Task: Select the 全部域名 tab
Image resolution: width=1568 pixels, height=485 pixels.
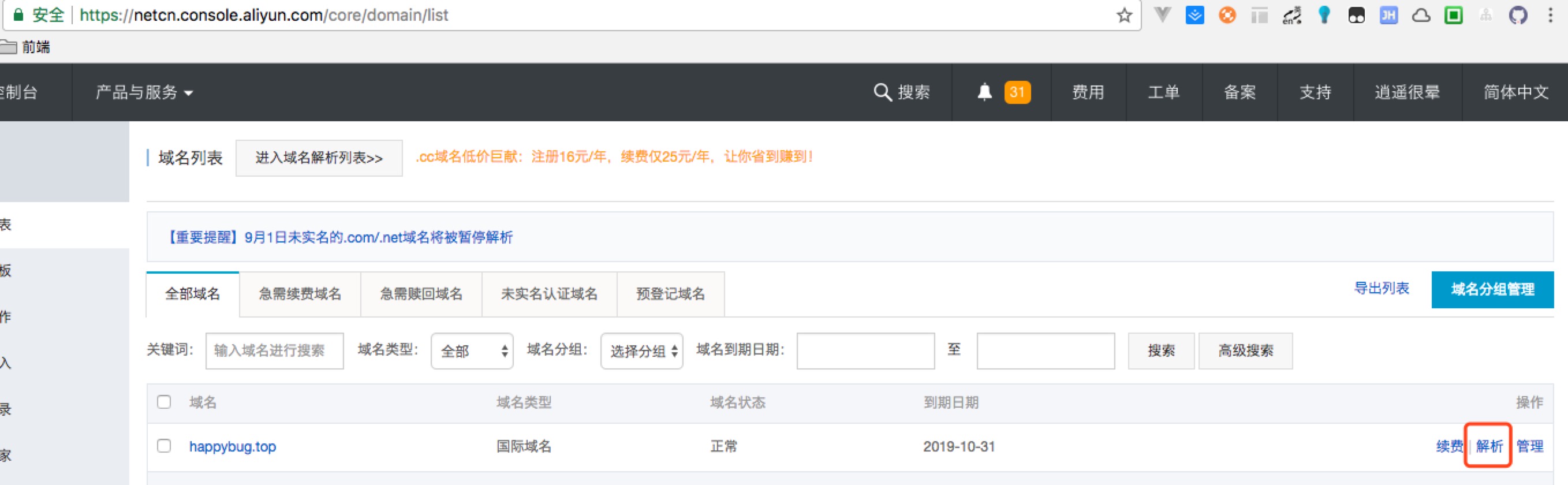Action: pyautogui.click(x=192, y=294)
